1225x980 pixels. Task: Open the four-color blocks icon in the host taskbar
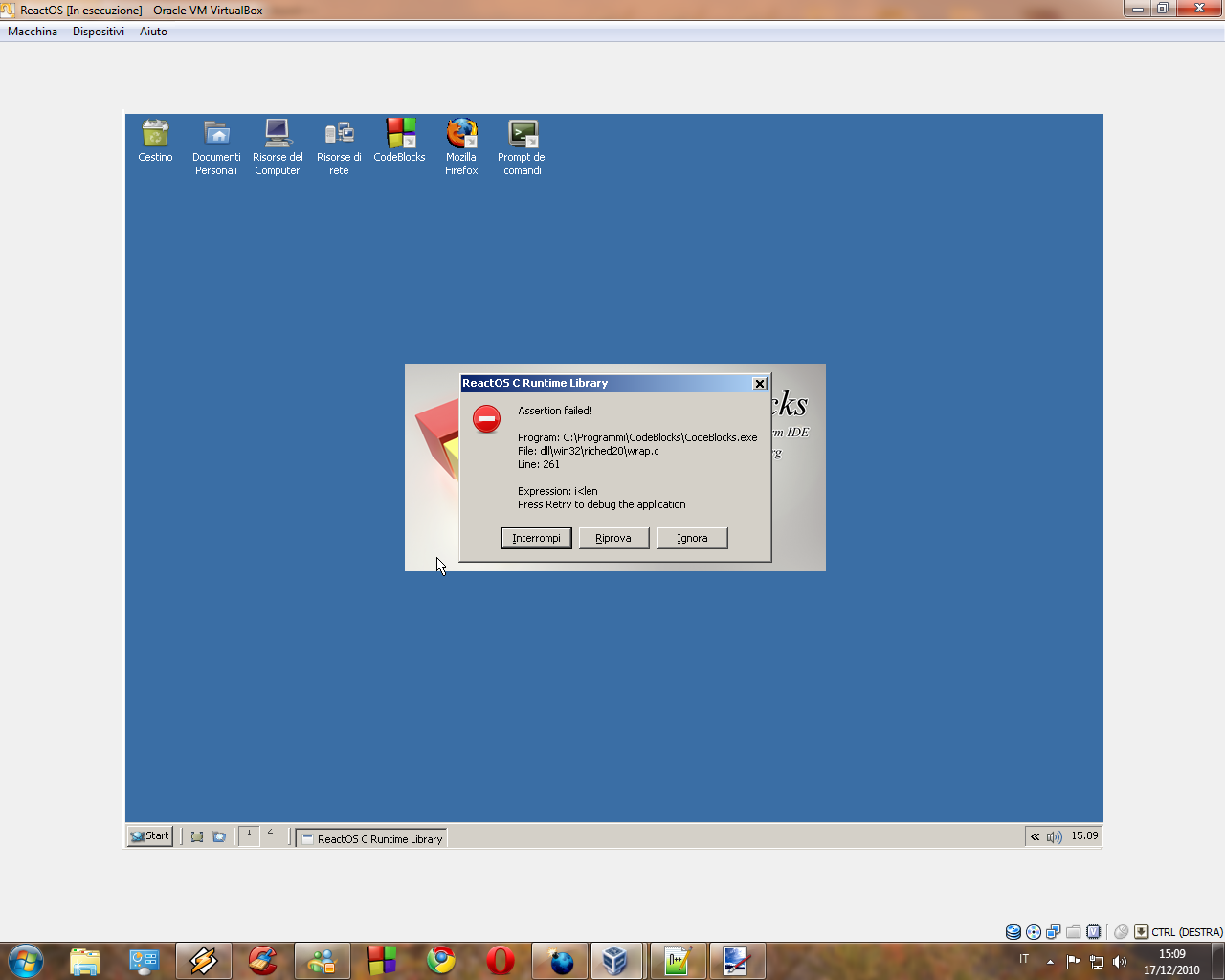tap(382, 961)
